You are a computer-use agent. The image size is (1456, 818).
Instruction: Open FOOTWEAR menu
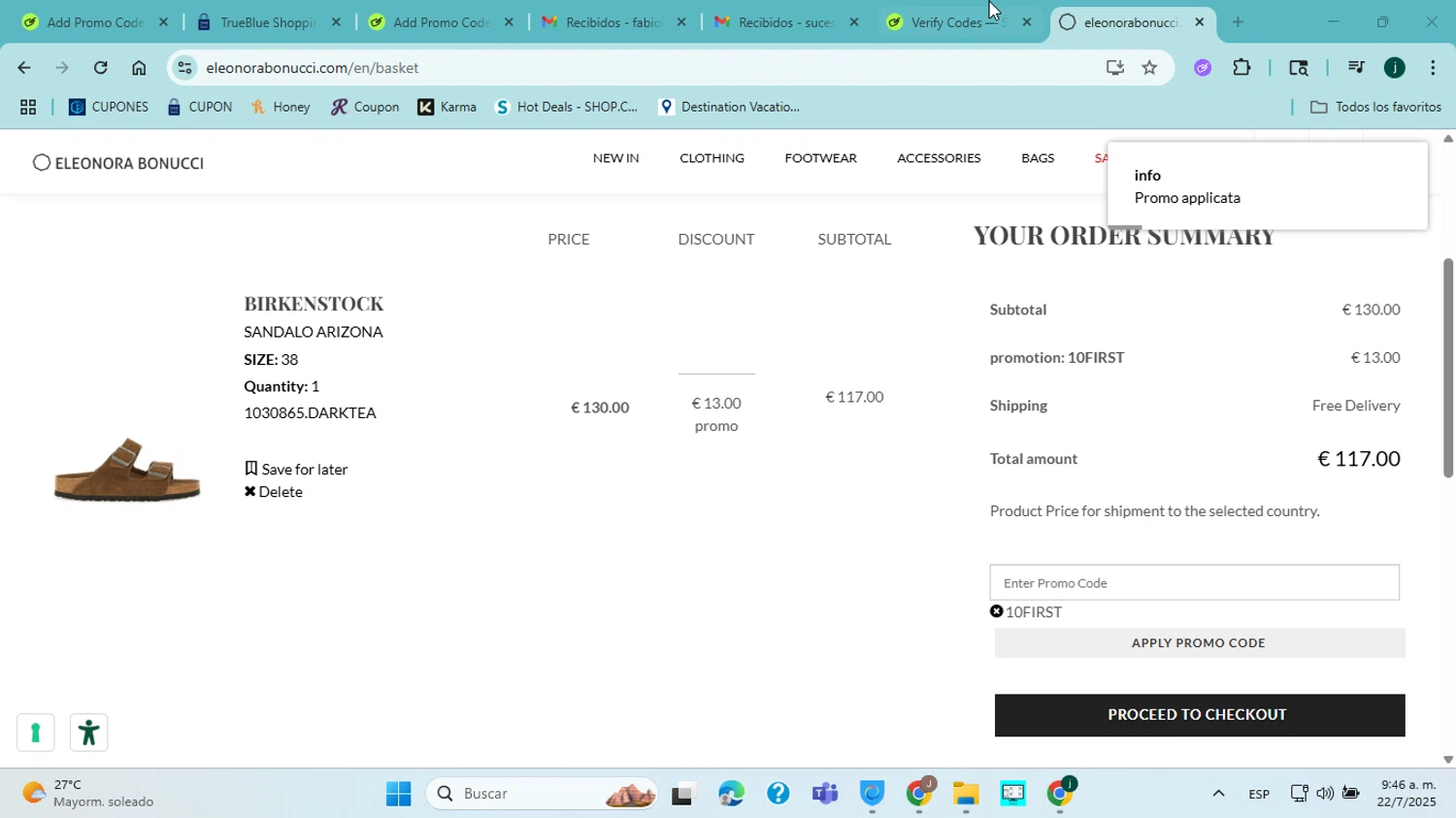(820, 158)
